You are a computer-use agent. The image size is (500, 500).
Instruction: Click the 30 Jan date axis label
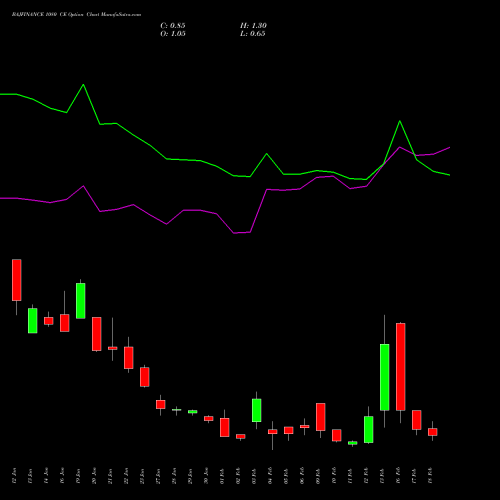click(206, 476)
